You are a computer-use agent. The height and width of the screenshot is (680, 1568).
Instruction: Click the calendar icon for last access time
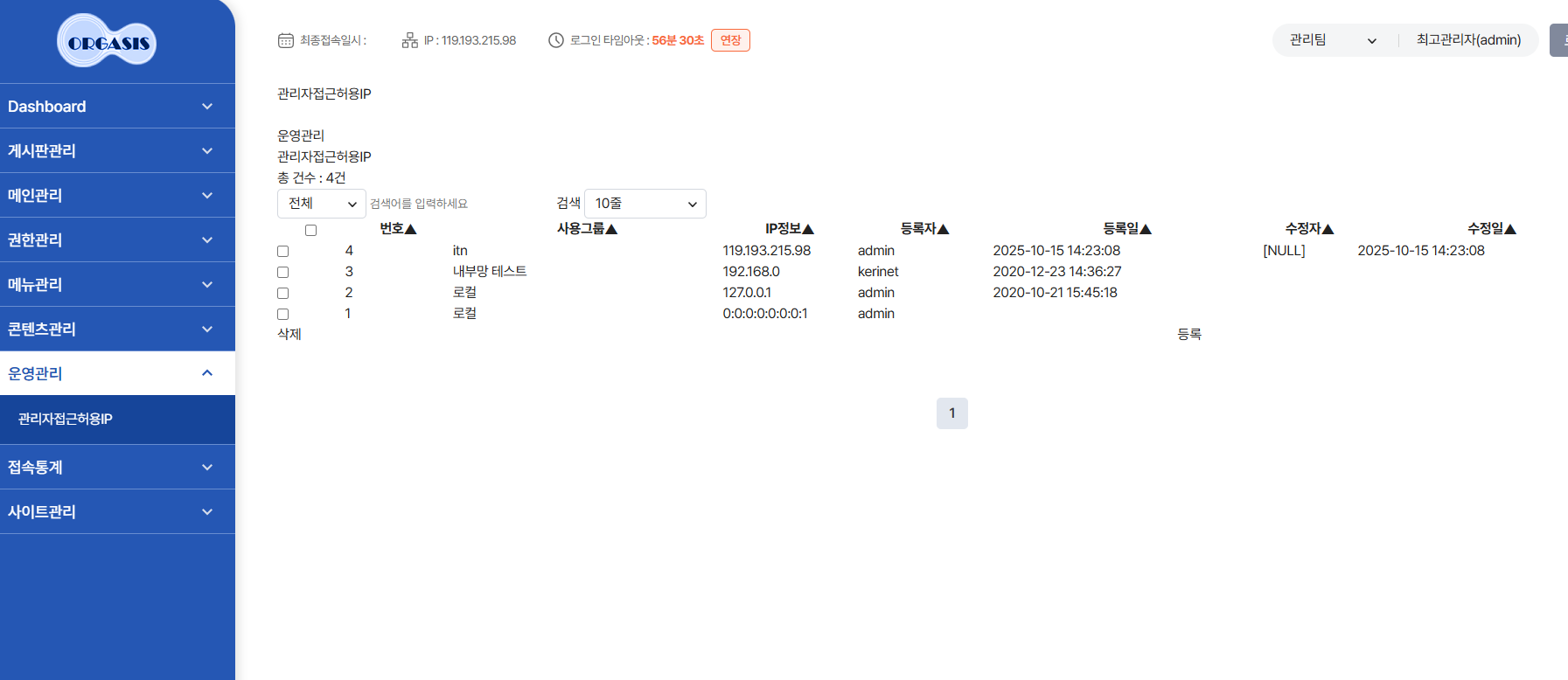coord(285,40)
